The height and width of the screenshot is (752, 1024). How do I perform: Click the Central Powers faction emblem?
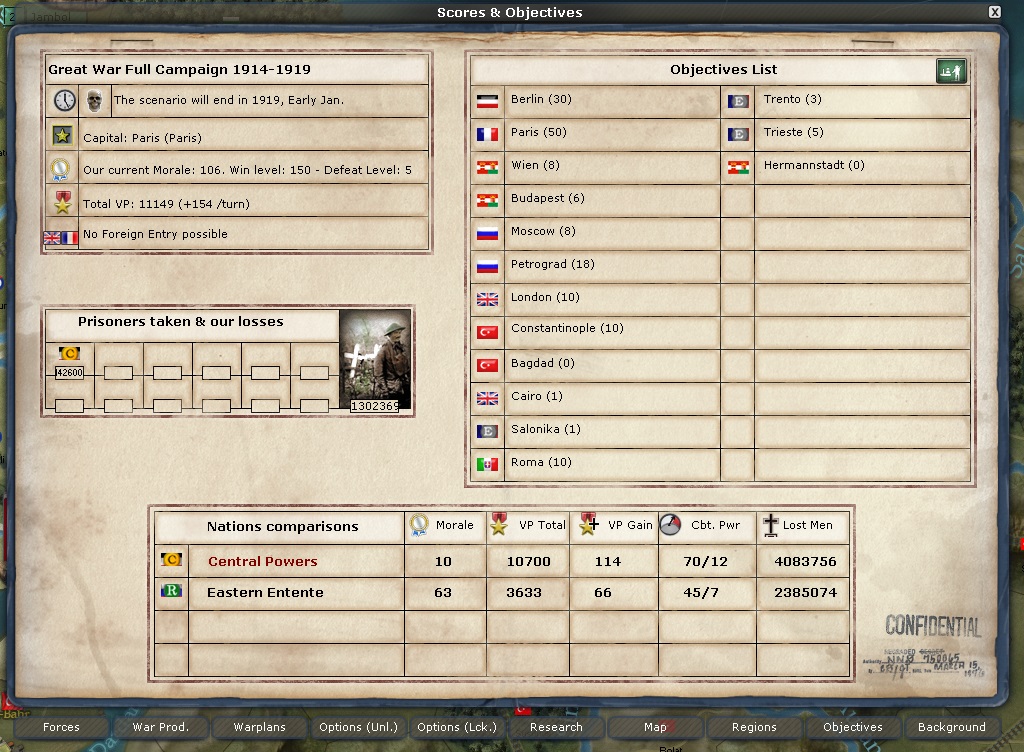pyautogui.click(x=171, y=561)
